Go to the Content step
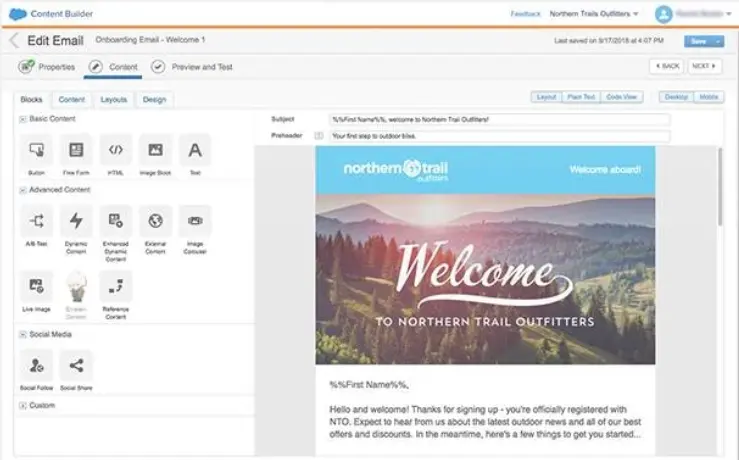Image resolution: width=739 pixels, height=460 pixels. click(113, 67)
